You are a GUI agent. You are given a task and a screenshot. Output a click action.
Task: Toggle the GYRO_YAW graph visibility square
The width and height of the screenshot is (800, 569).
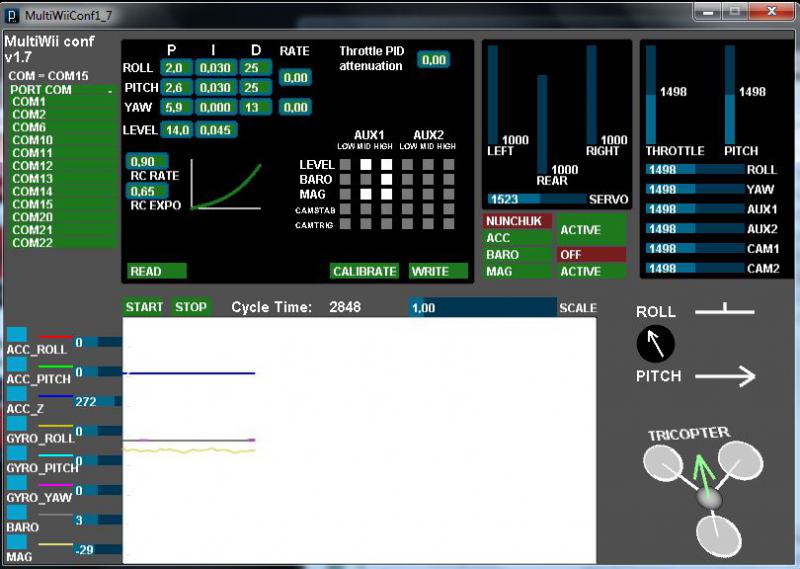tap(16, 483)
